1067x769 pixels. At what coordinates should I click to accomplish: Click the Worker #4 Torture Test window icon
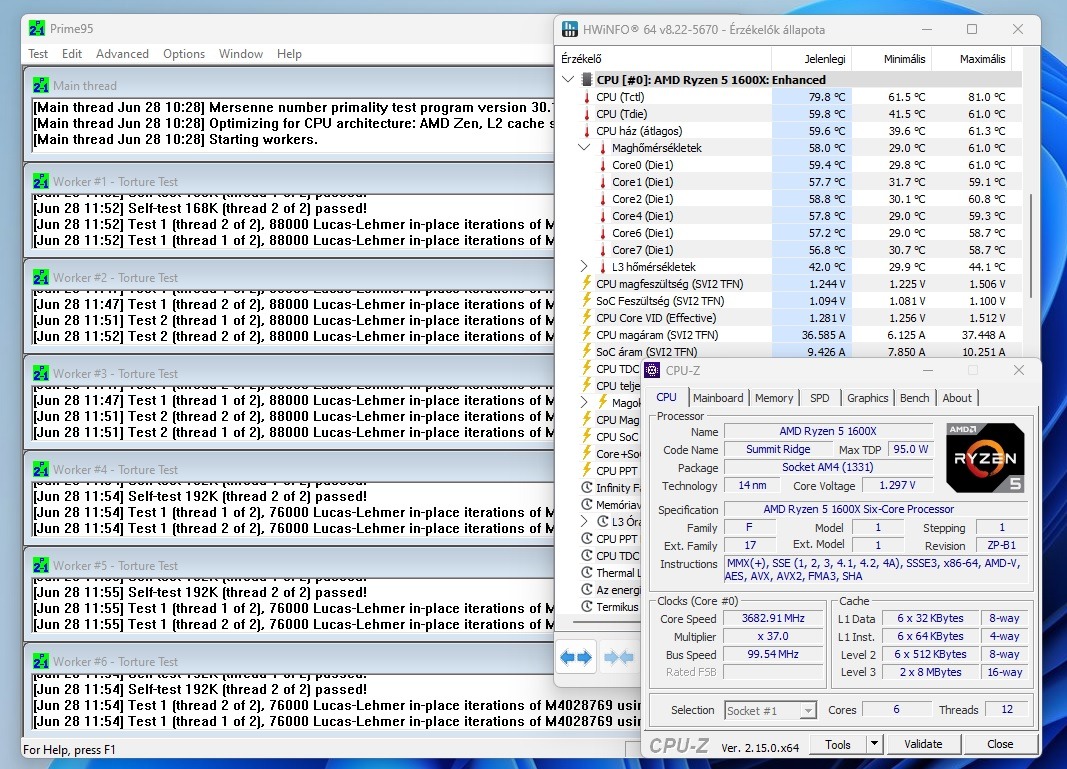click(40, 469)
